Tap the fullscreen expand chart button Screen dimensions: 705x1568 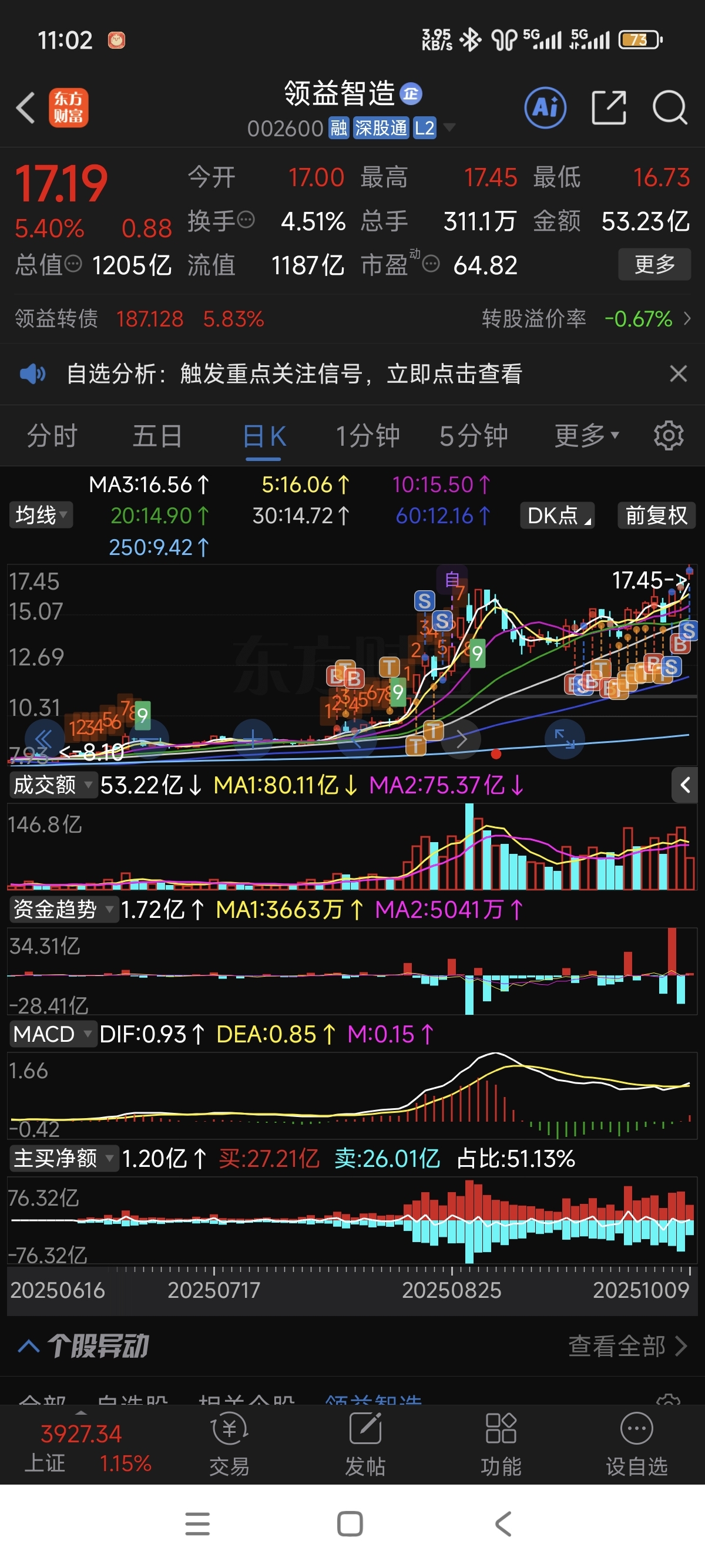click(565, 739)
